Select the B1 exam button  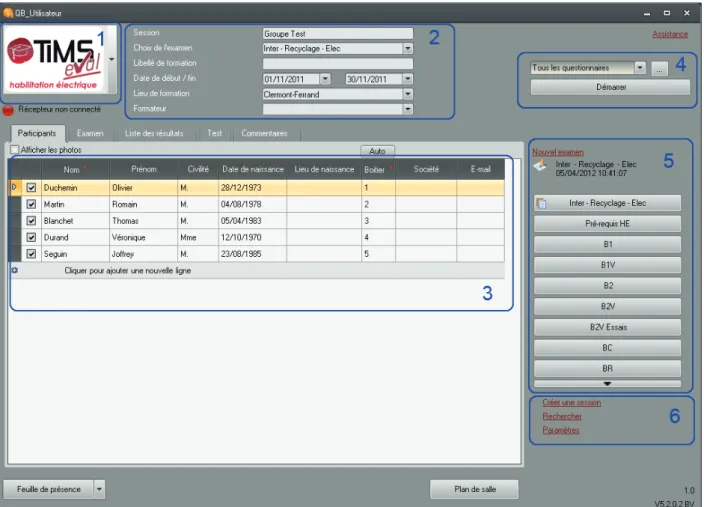[x=607, y=244]
